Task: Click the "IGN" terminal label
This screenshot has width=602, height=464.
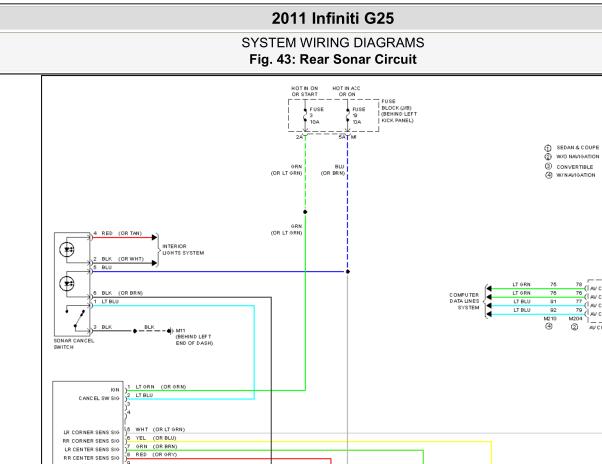Action: click(x=115, y=390)
